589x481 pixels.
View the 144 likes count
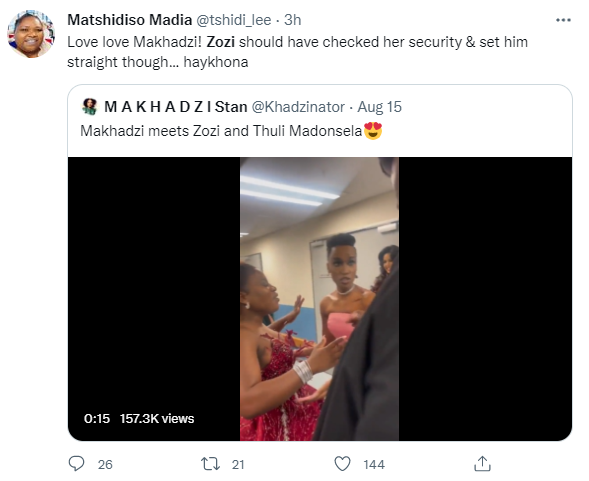pos(374,464)
